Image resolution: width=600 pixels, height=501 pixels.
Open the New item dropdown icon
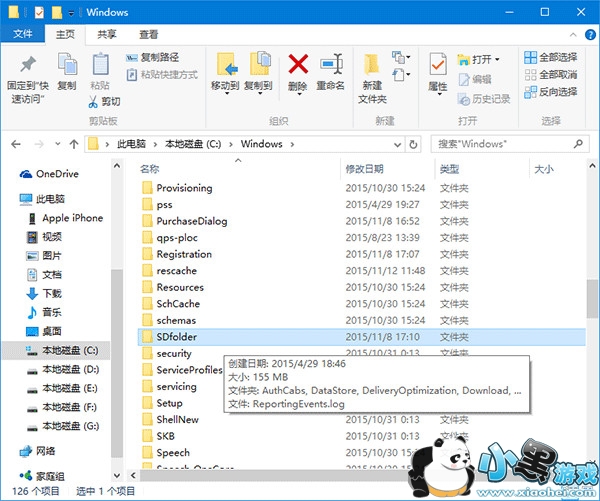(x=401, y=57)
